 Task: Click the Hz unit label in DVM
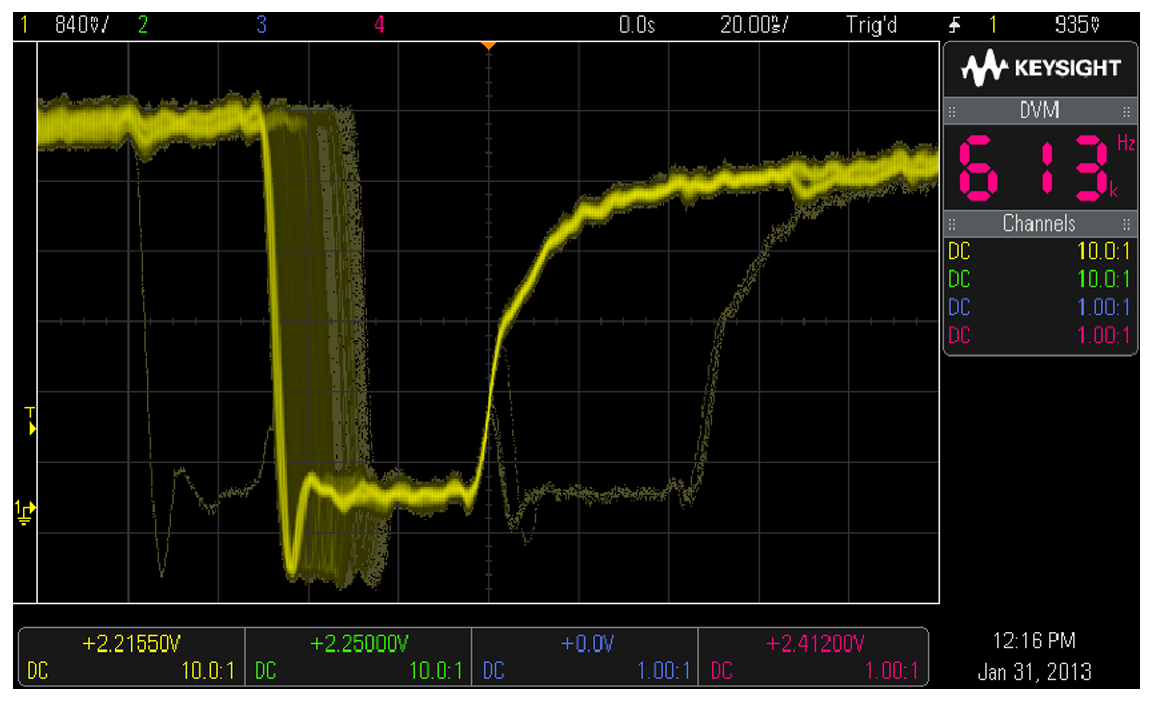coord(1126,142)
